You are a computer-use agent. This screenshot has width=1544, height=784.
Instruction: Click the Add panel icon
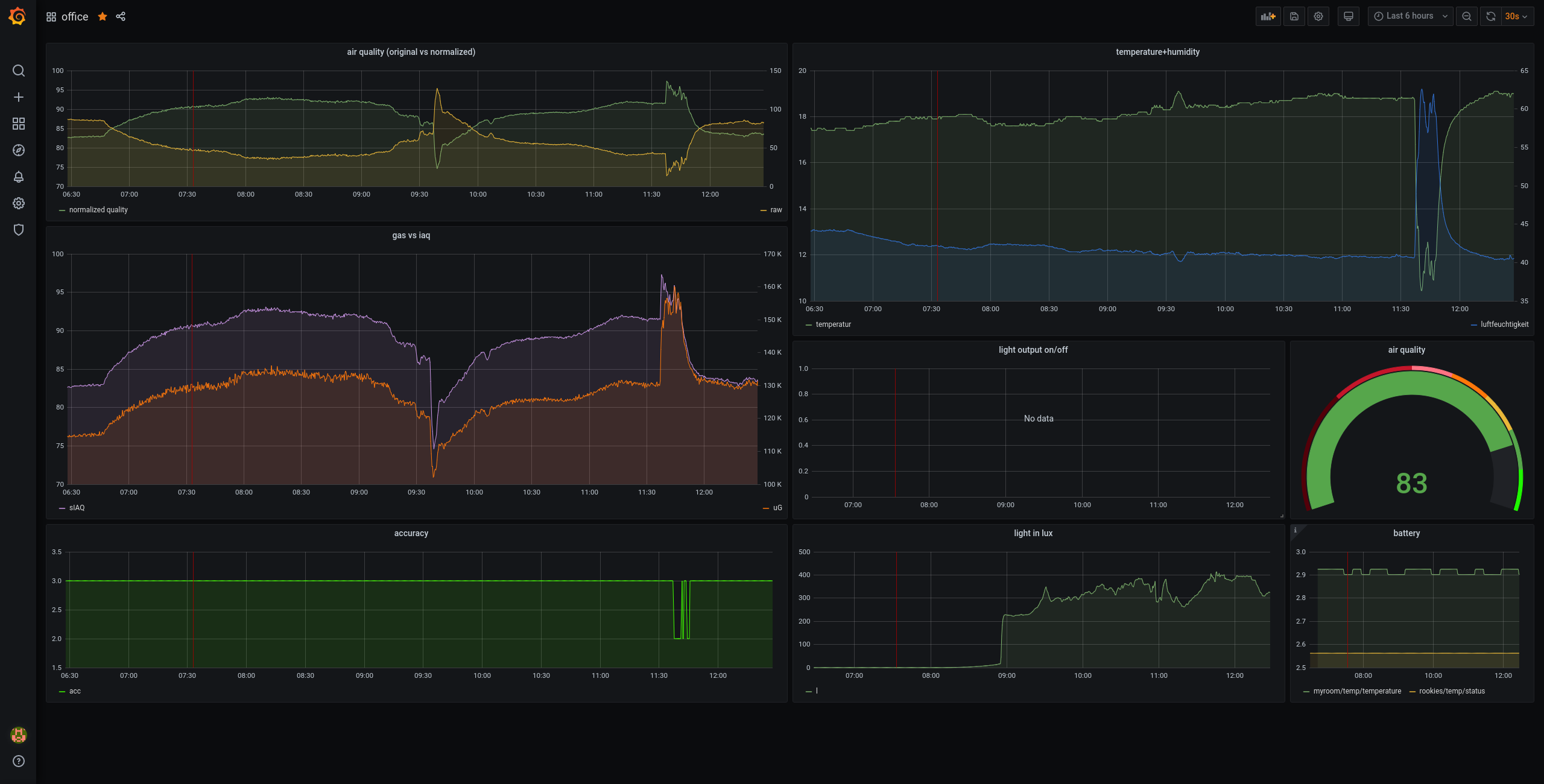coord(1268,16)
